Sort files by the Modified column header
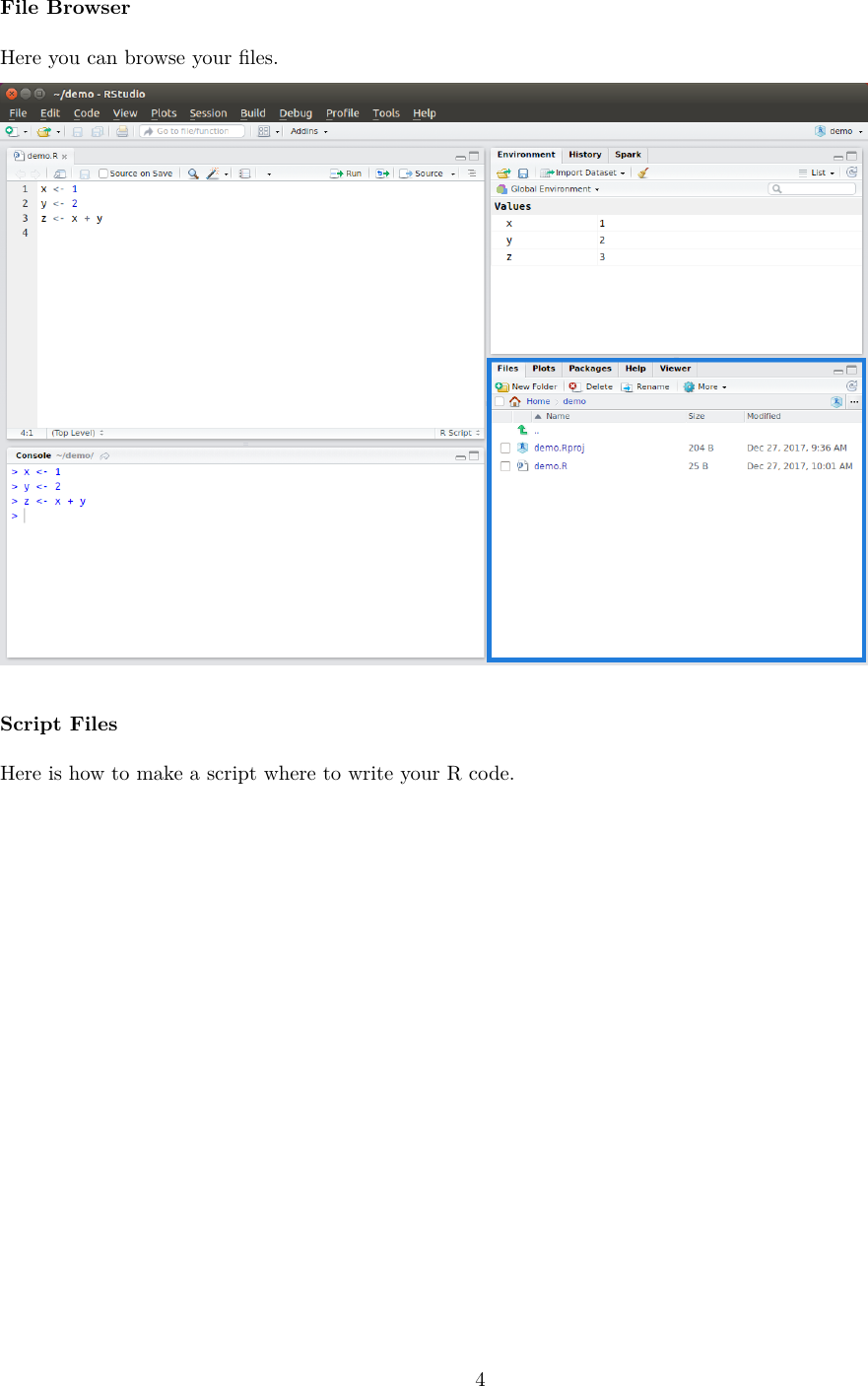 764,416
